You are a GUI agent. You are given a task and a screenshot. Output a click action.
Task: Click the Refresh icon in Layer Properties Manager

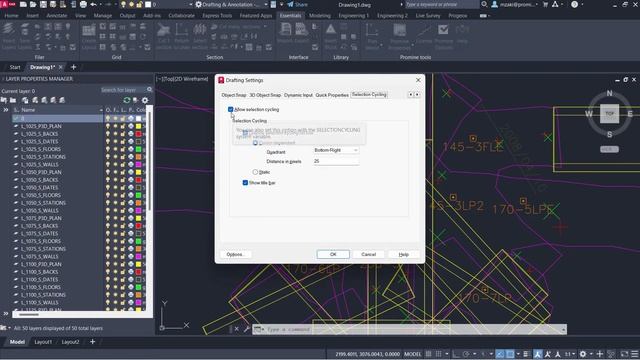[x=127, y=100]
